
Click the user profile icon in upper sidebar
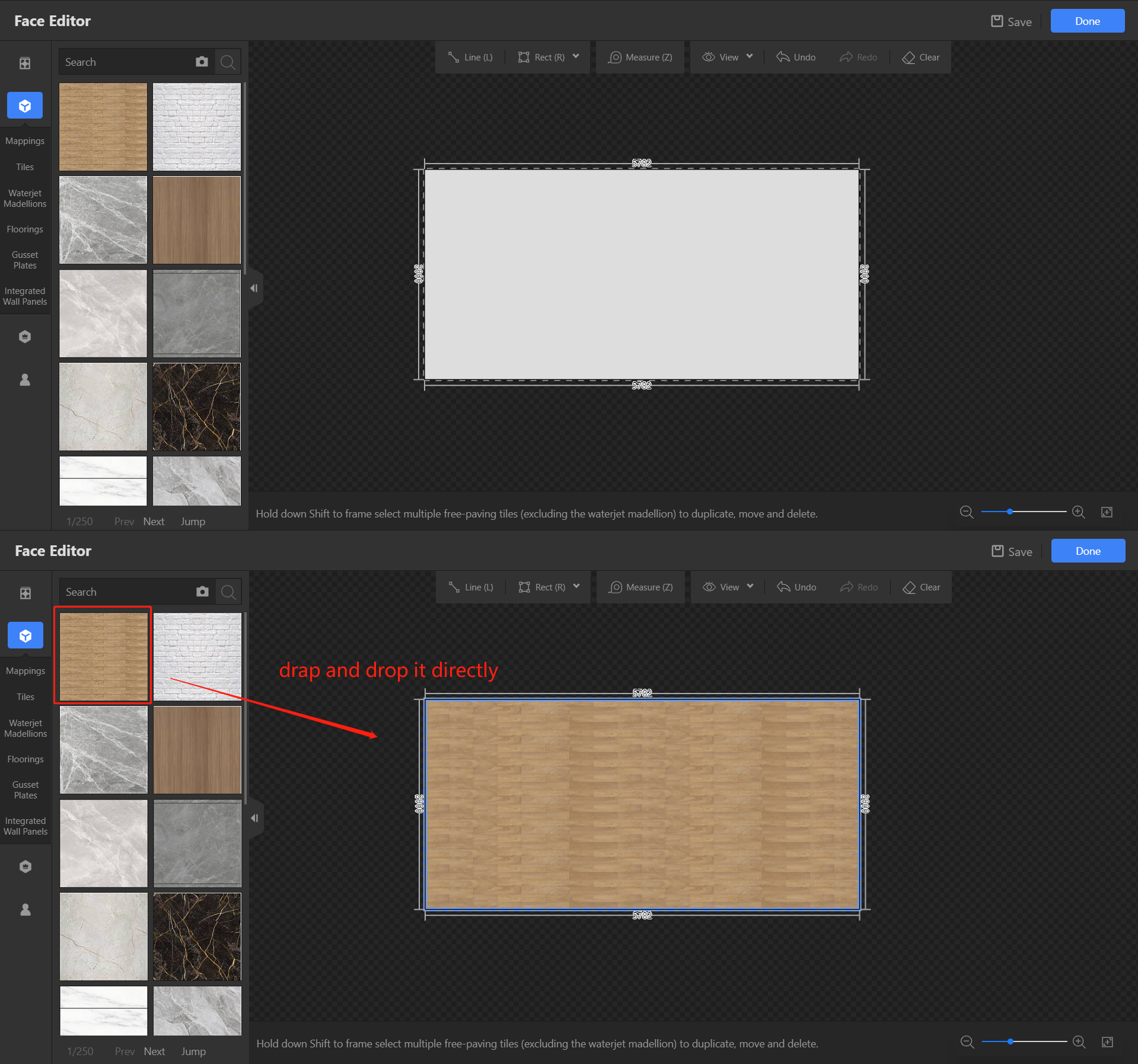[x=25, y=380]
